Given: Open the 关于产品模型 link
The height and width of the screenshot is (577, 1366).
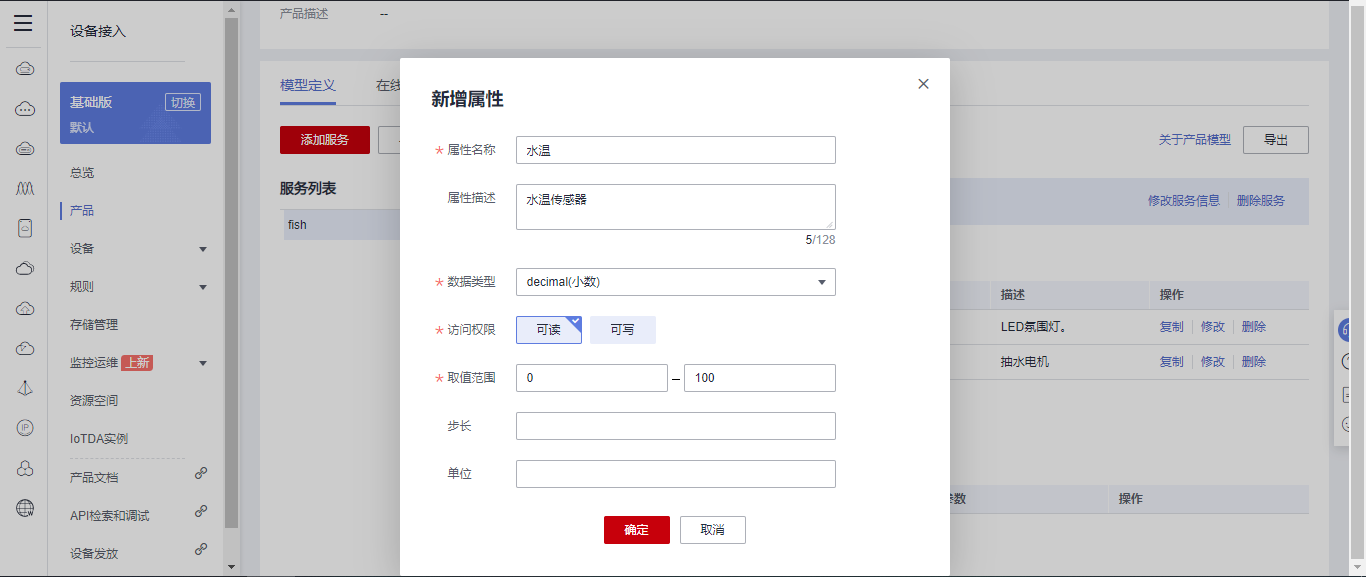Looking at the screenshot, I should (x=1195, y=140).
